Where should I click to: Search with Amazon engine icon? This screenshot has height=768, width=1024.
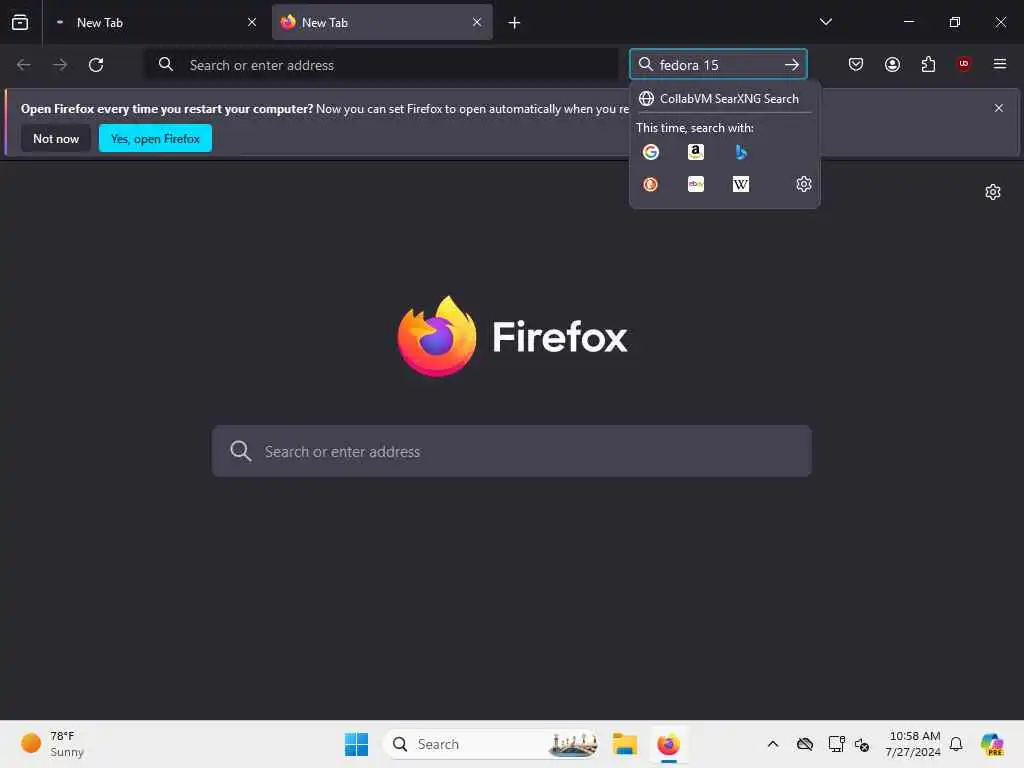696,152
